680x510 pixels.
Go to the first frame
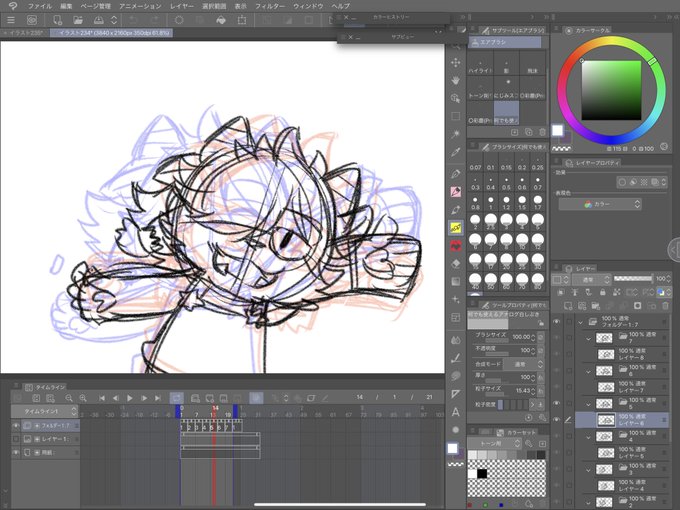pyautogui.click(x=102, y=398)
